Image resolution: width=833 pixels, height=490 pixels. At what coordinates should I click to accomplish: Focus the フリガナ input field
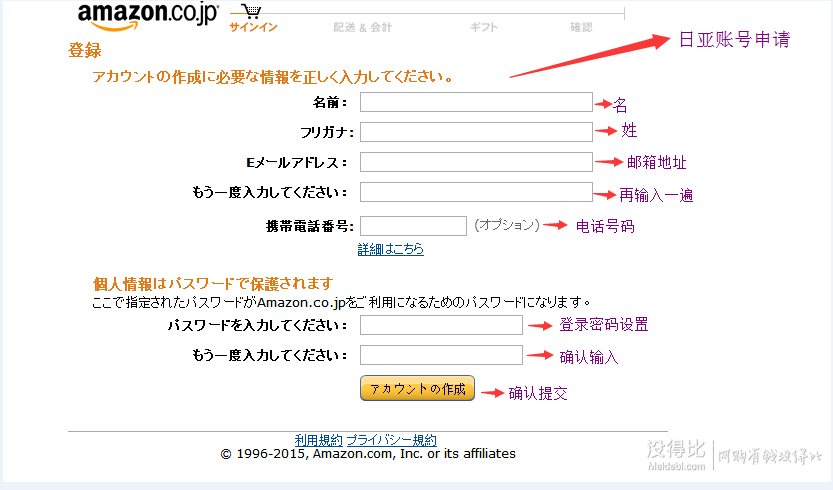pos(476,132)
